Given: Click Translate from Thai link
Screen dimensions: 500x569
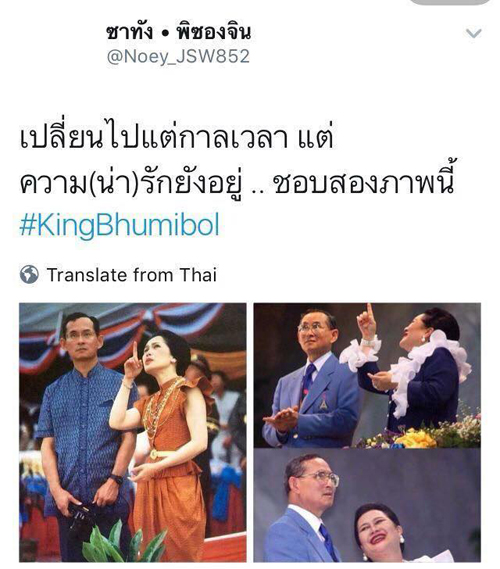Looking at the screenshot, I should [x=132, y=275].
